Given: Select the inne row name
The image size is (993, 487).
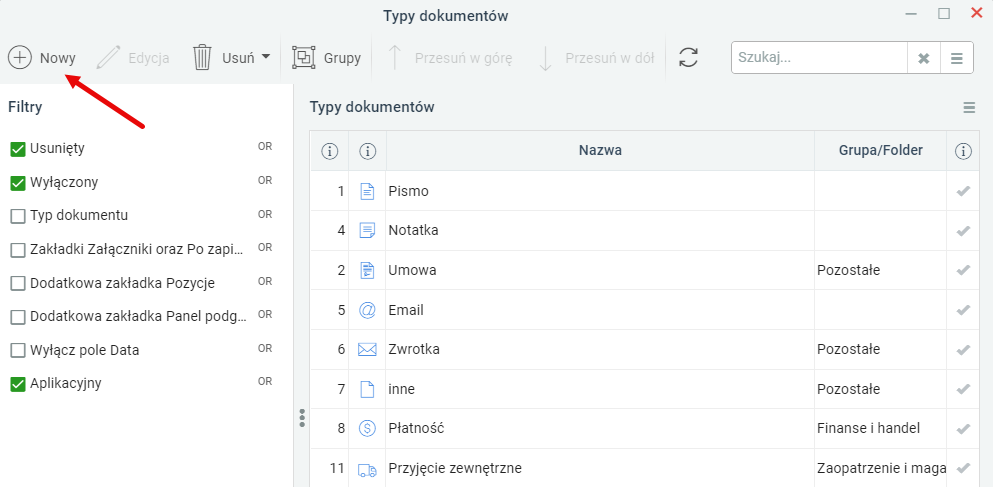Looking at the screenshot, I should (402, 389).
